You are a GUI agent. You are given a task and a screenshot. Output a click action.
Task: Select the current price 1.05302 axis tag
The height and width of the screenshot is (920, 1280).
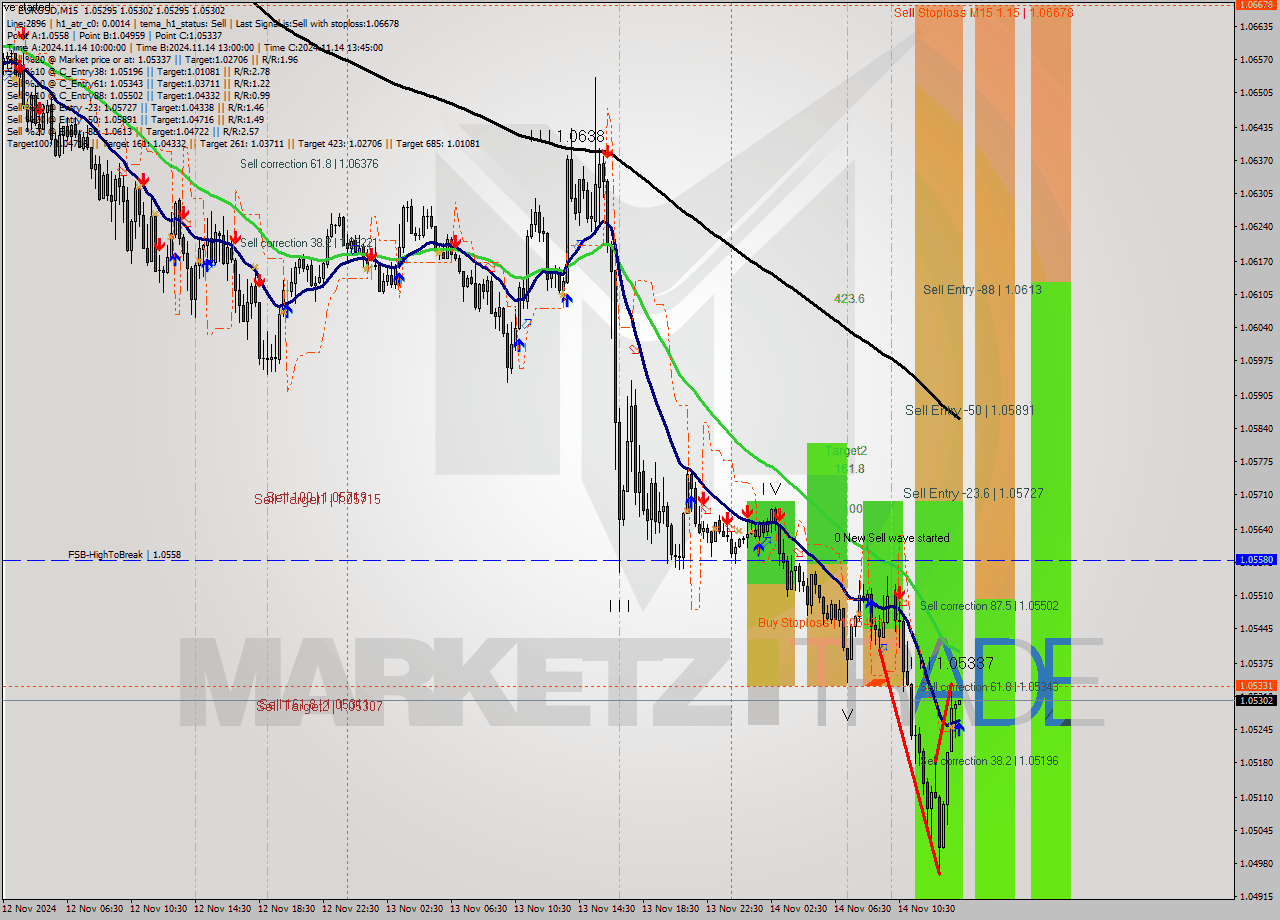1256,700
